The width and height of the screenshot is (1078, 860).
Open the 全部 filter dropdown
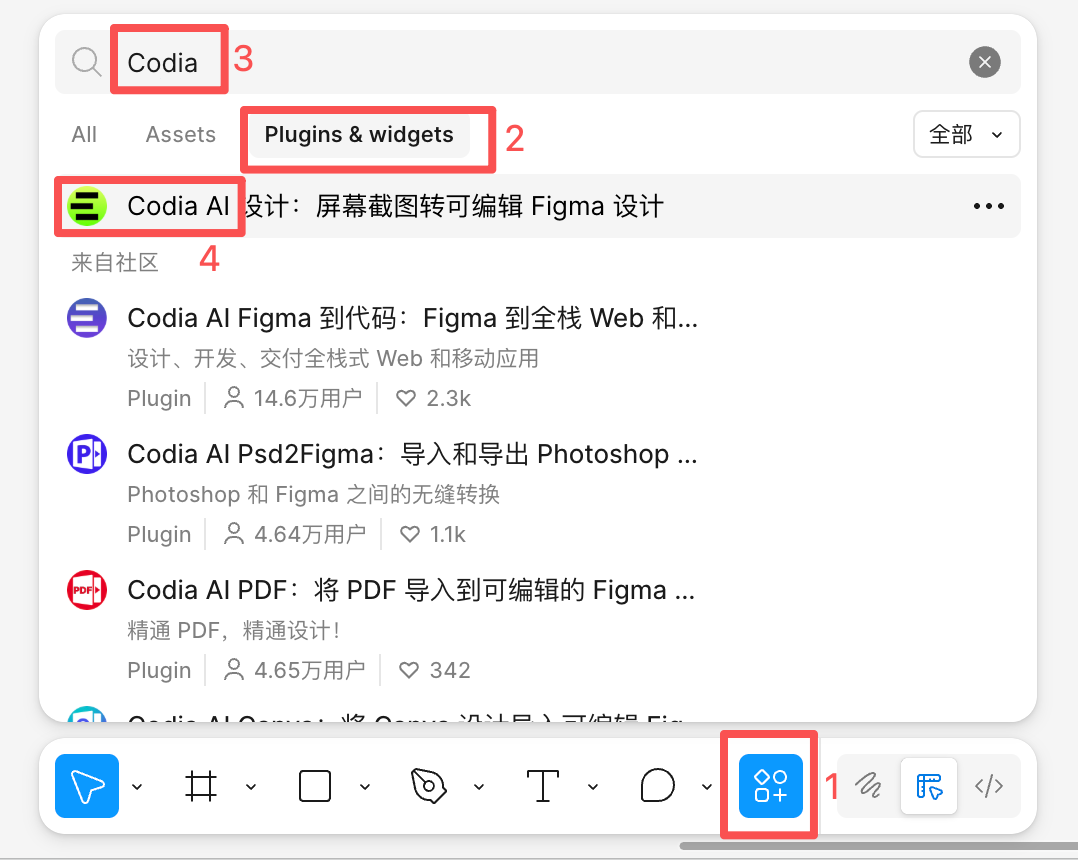coord(966,134)
